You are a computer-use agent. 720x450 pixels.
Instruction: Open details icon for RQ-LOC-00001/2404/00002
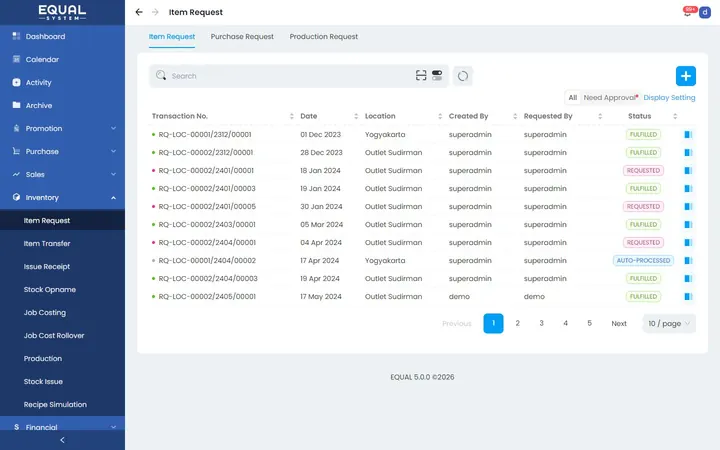688,260
